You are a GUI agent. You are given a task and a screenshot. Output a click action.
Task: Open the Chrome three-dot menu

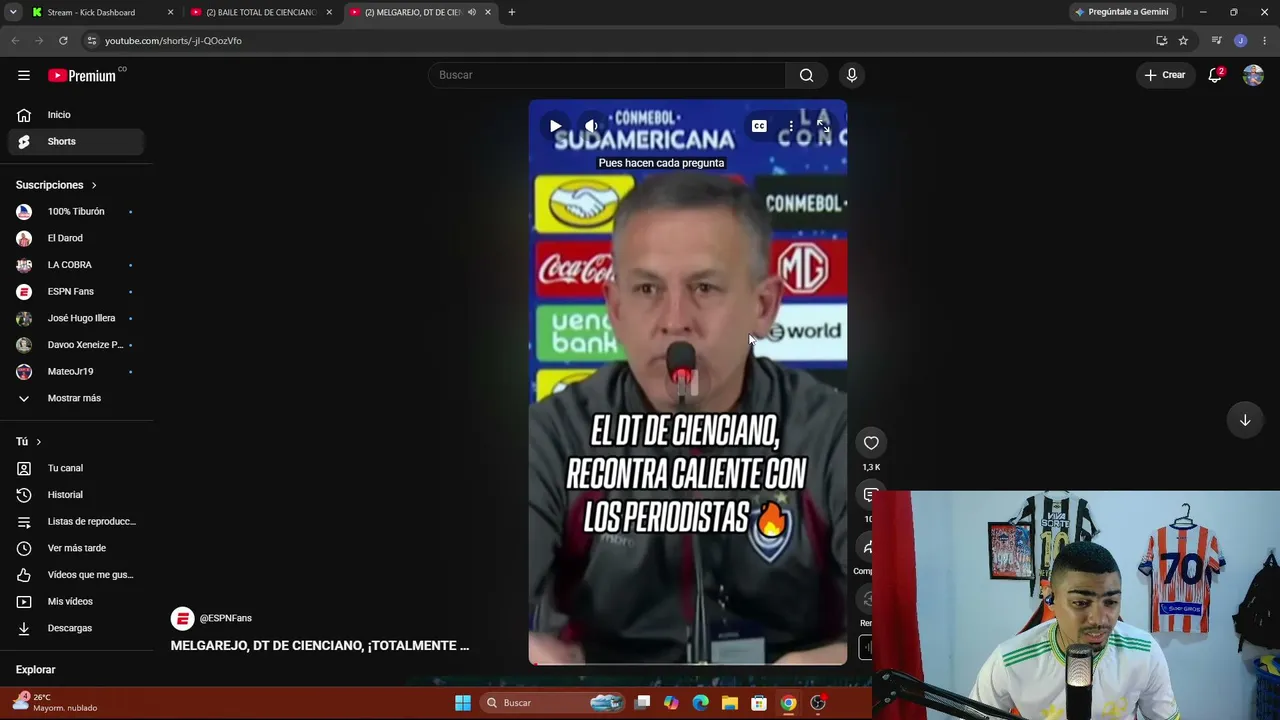(1264, 41)
